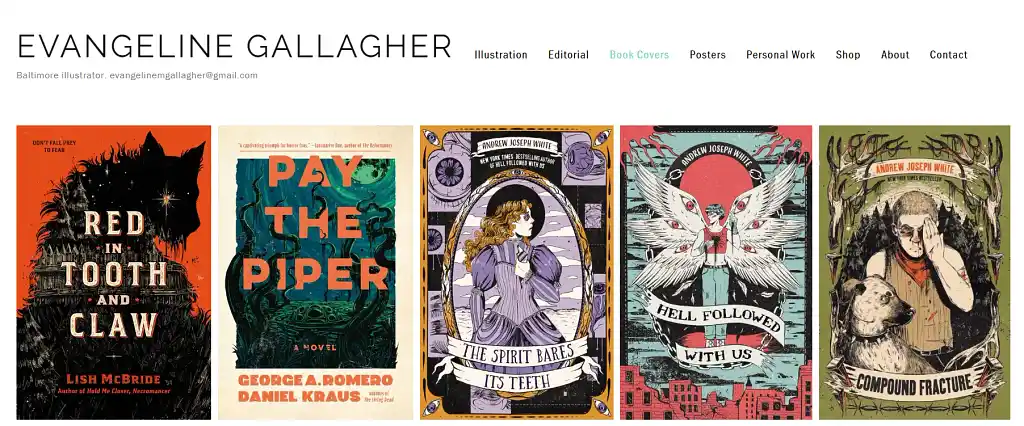
Task: Open the Illustration menu item
Action: (x=500, y=55)
